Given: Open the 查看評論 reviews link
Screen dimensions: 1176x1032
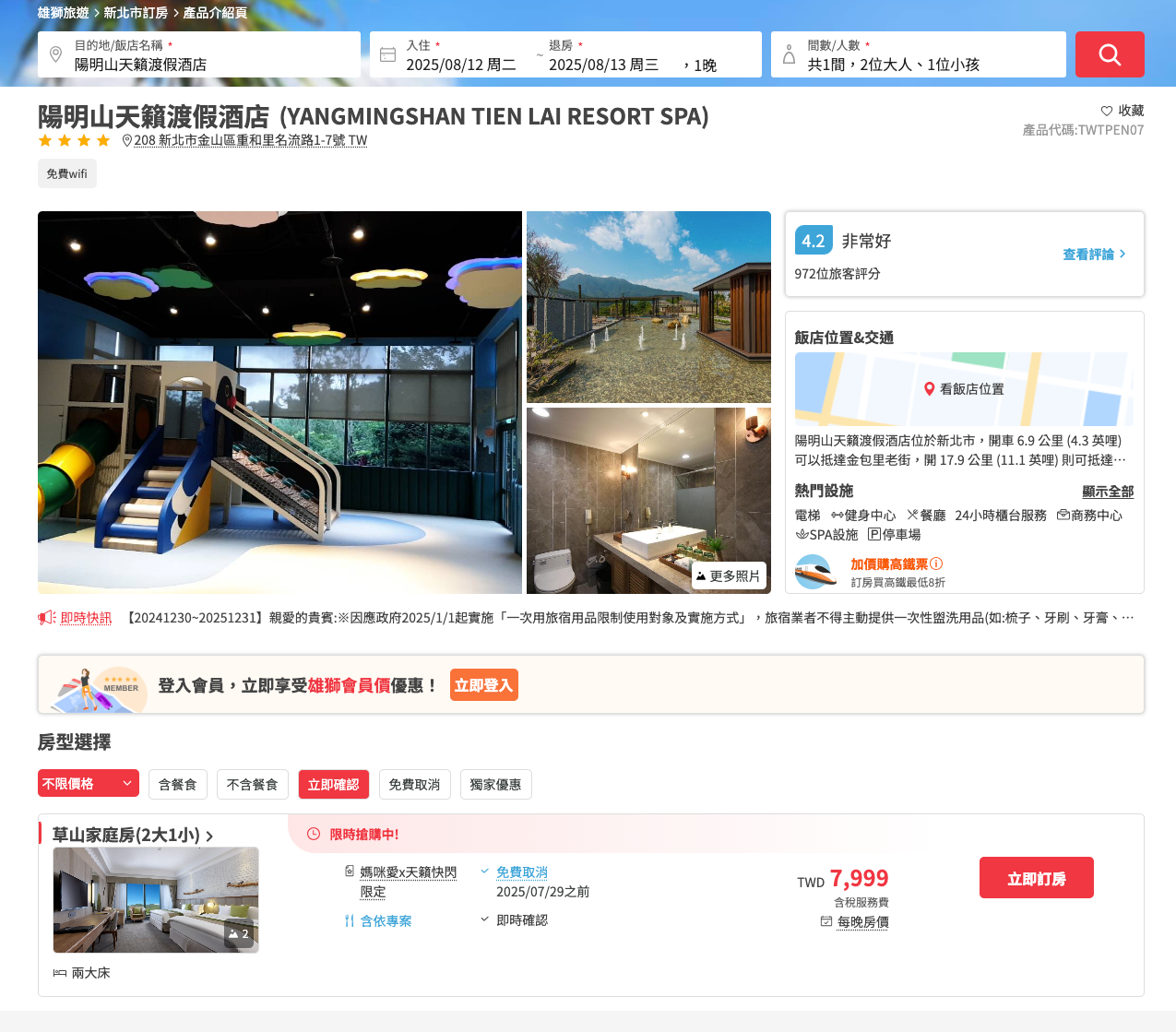Looking at the screenshot, I should 1094,255.
